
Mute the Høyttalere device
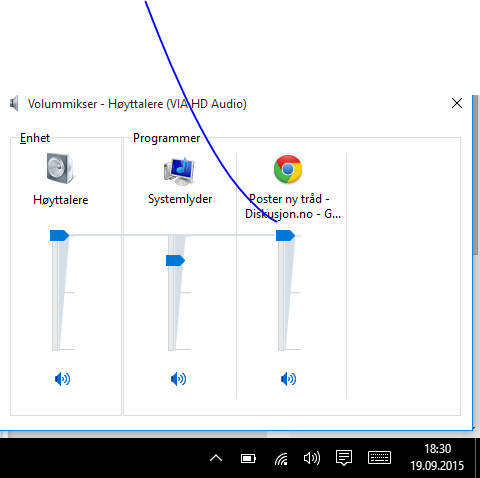[62, 379]
